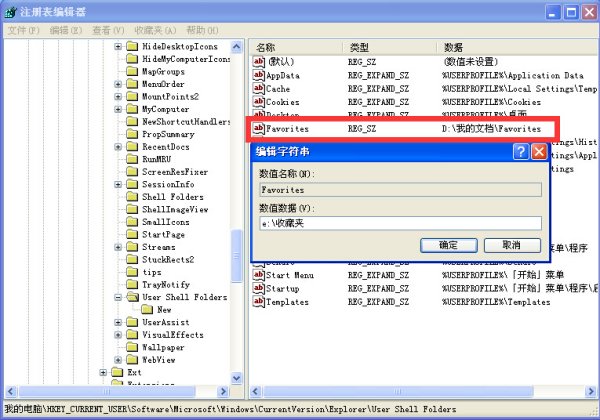Click the tree pane vertical scrollbar thumb

pos(237,256)
